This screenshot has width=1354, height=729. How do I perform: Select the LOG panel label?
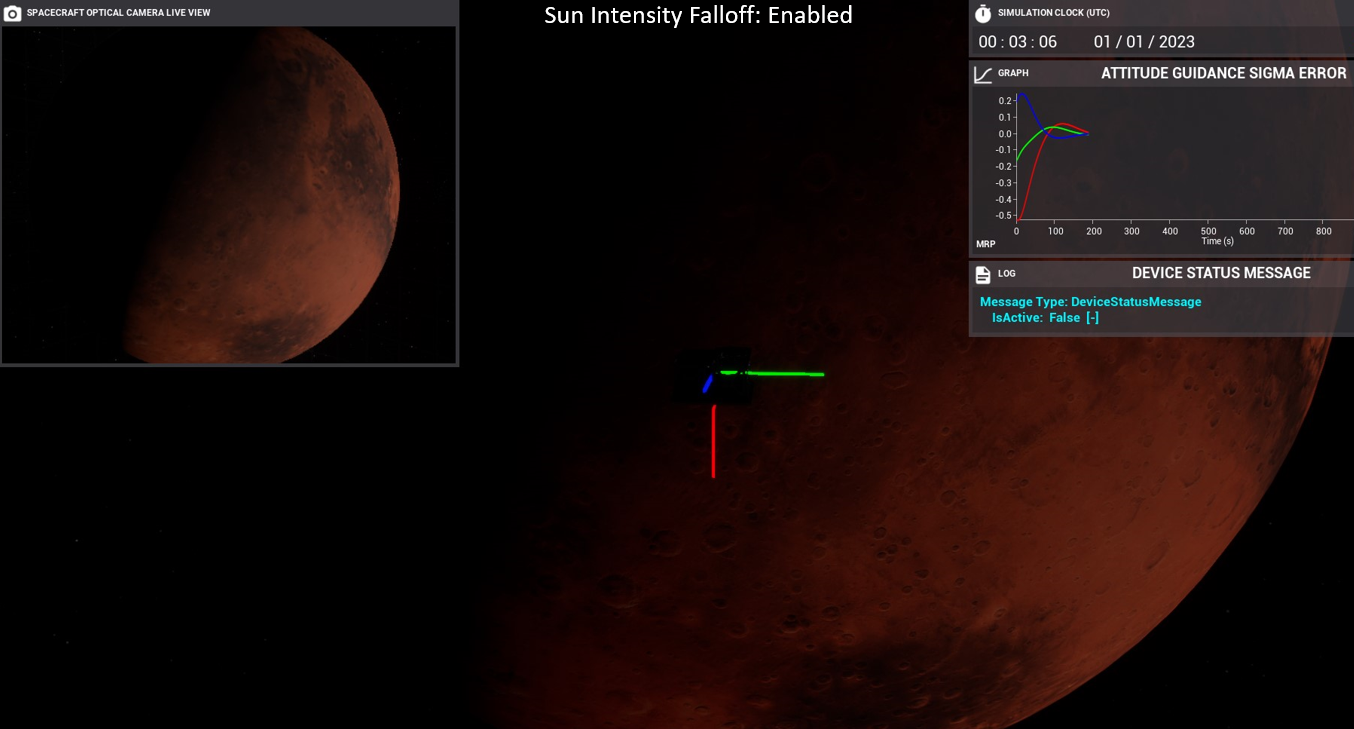tap(1006, 274)
